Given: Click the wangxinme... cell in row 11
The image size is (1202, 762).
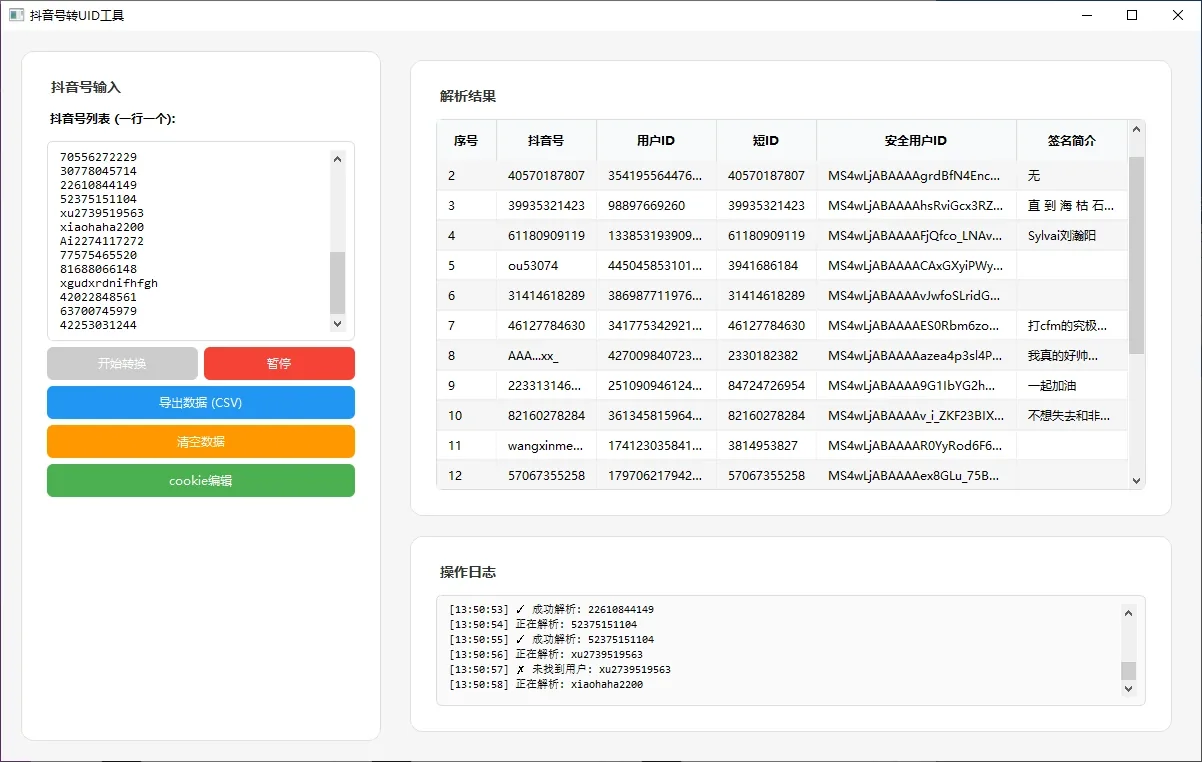Looking at the screenshot, I should coord(546,445).
